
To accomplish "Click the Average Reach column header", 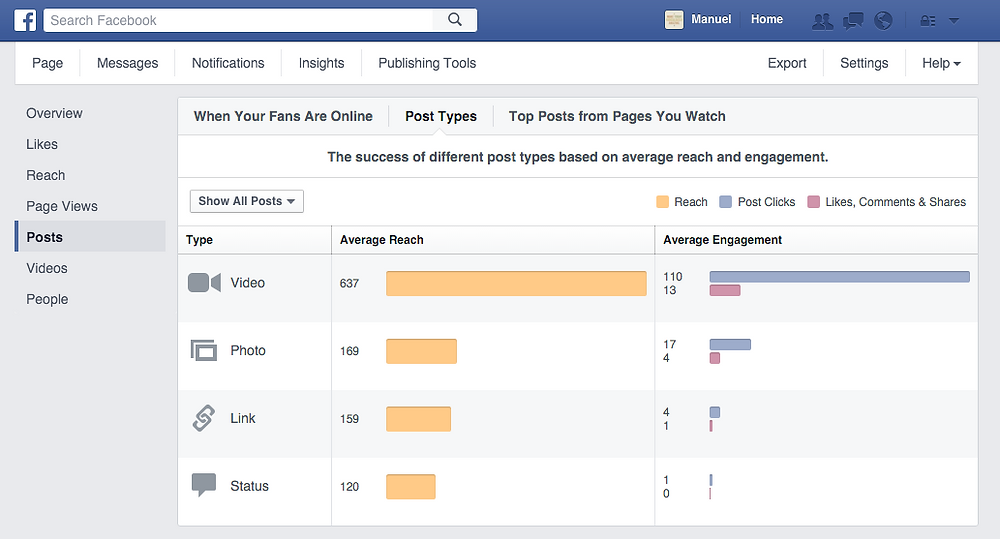I will [x=381, y=240].
